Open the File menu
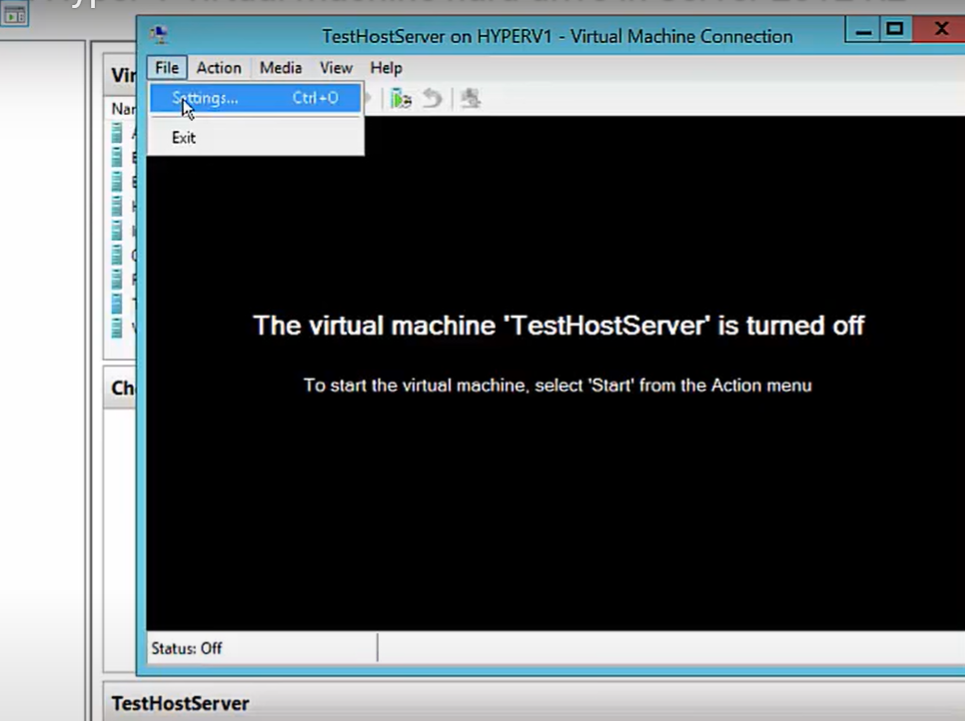Viewport: 965px width, 721px height. click(x=167, y=68)
